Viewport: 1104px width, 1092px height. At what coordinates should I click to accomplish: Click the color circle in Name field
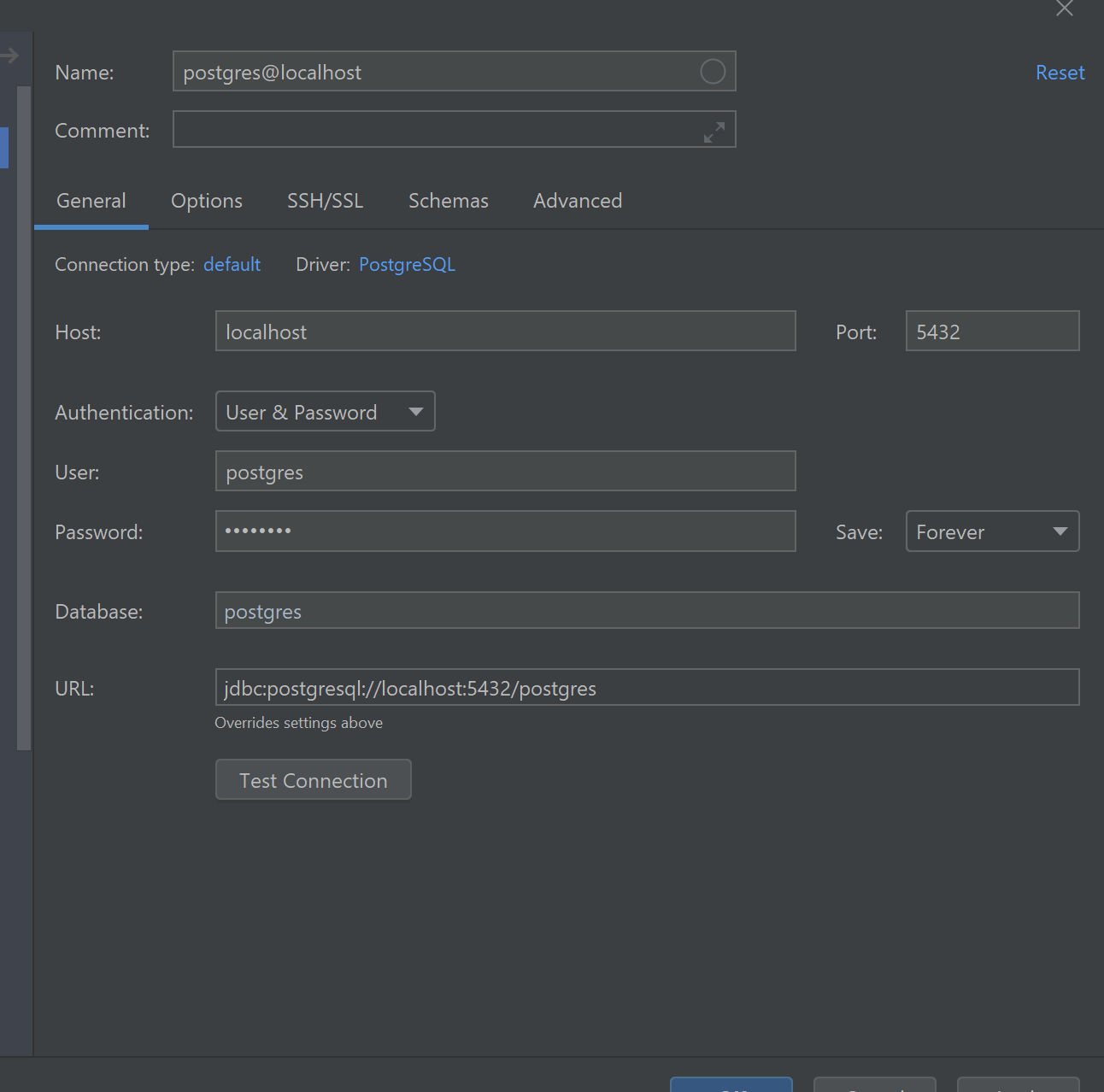(713, 72)
